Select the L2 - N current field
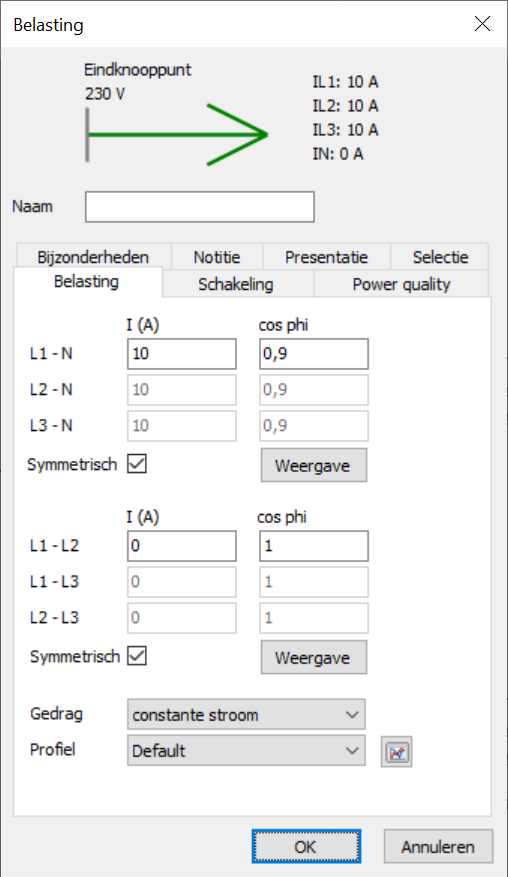This screenshot has height=877, width=508. click(182, 390)
